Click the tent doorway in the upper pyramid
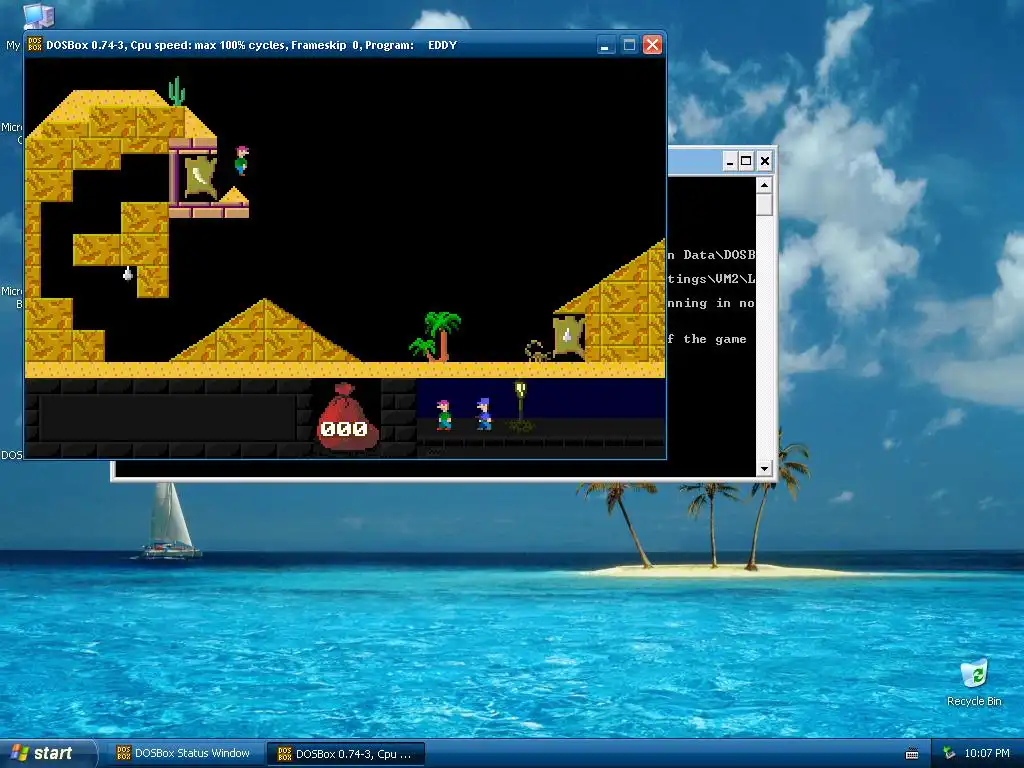The height and width of the screenshot is (768, 1024). click(200, 178)
